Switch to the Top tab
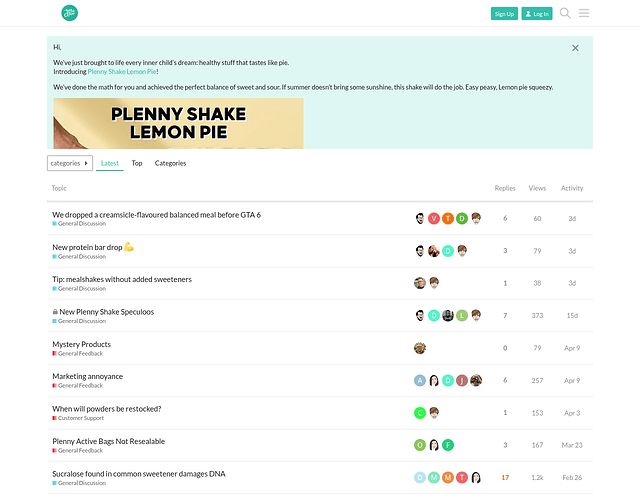This screenshot has width=640, height=500. point(137,163)
